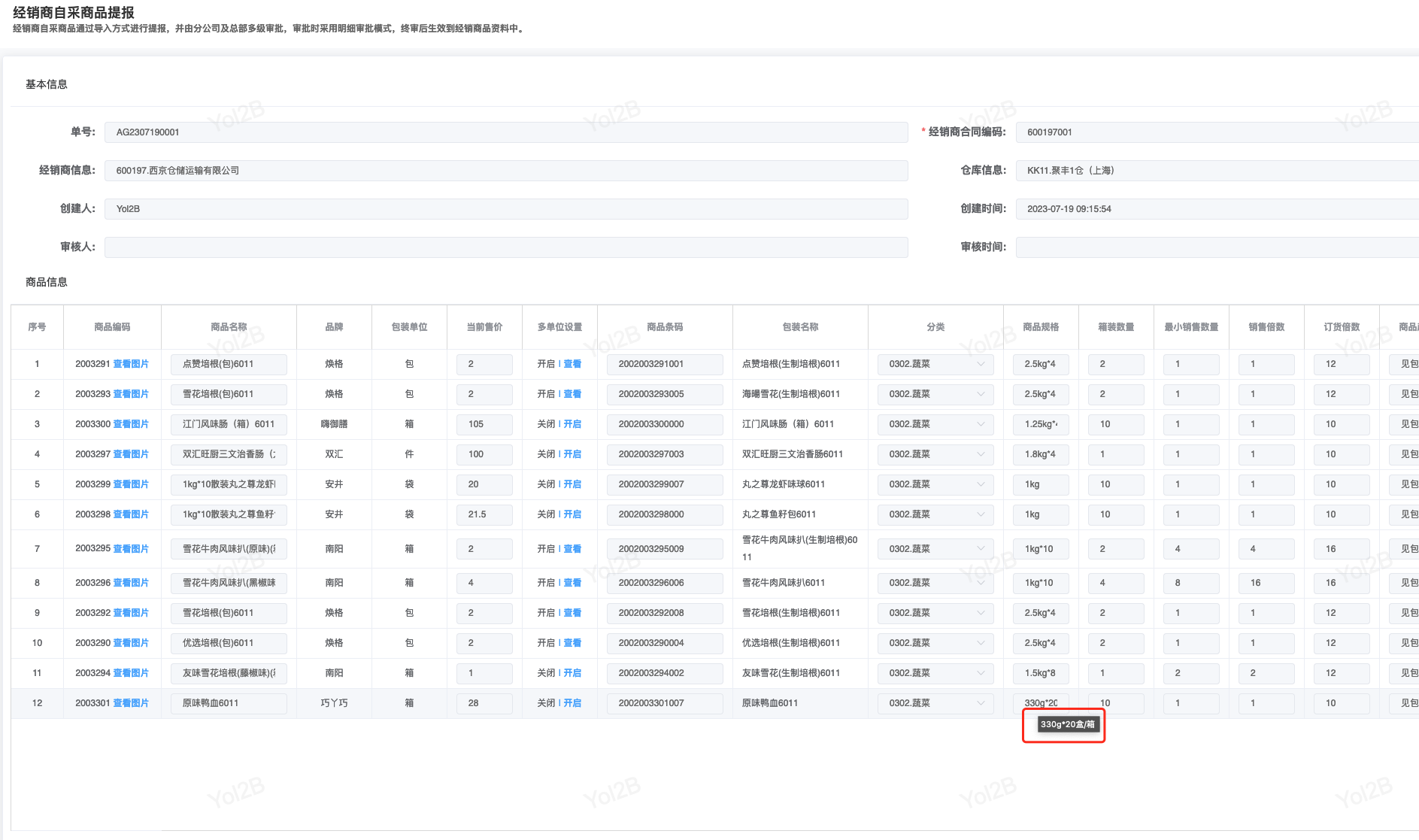Open category dropdown in 原味鸭血6011 row
The width and height of the screenshot is (1419, 840).
pos(981,703)
